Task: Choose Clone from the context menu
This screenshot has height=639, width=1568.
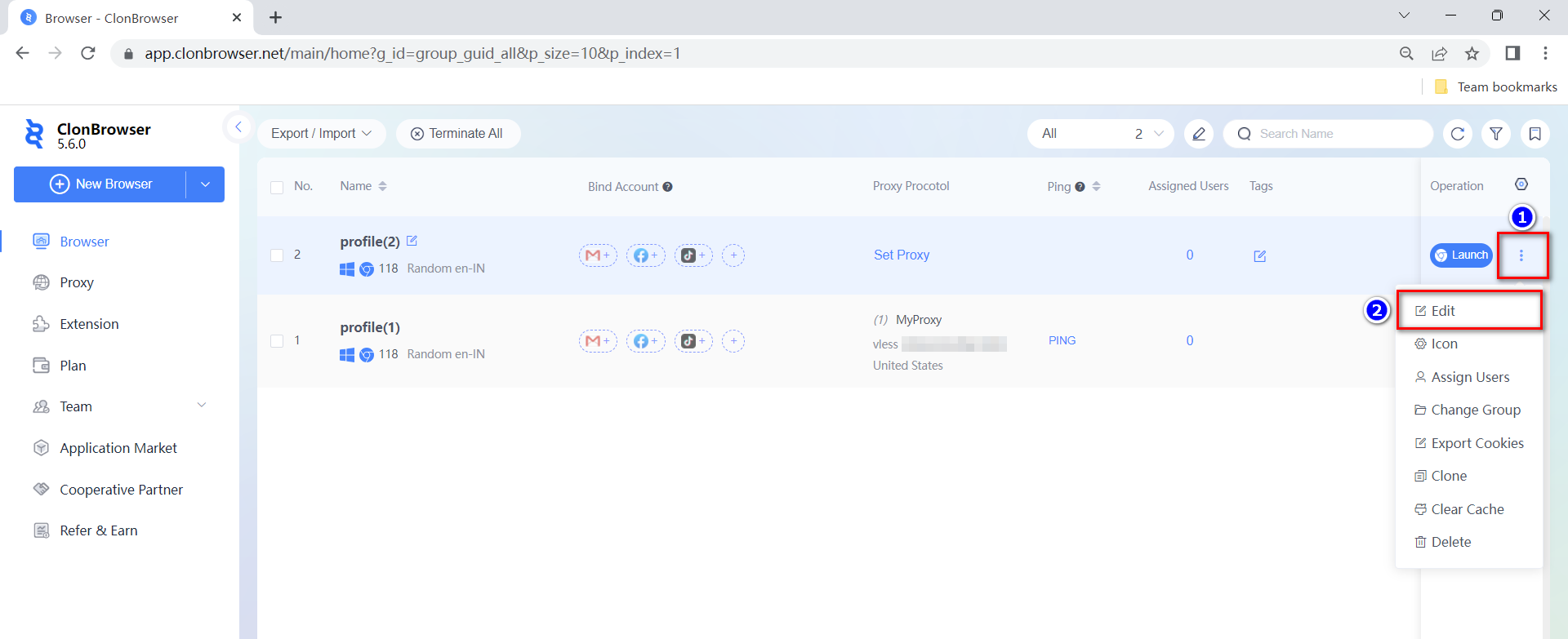Action: (x=1448, y=476)
